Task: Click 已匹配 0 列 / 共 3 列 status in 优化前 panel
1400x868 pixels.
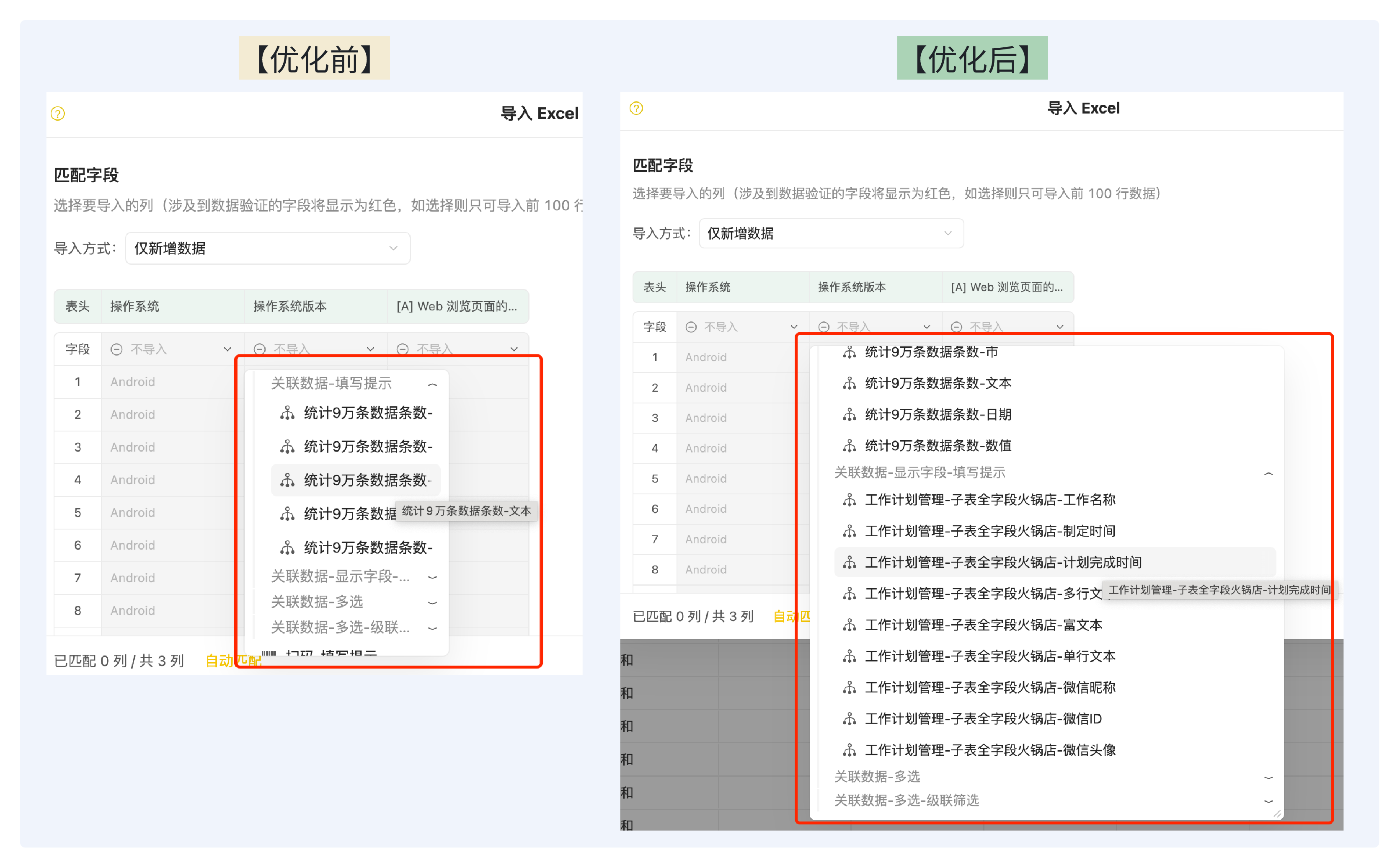Action: [x=119, y=661]
